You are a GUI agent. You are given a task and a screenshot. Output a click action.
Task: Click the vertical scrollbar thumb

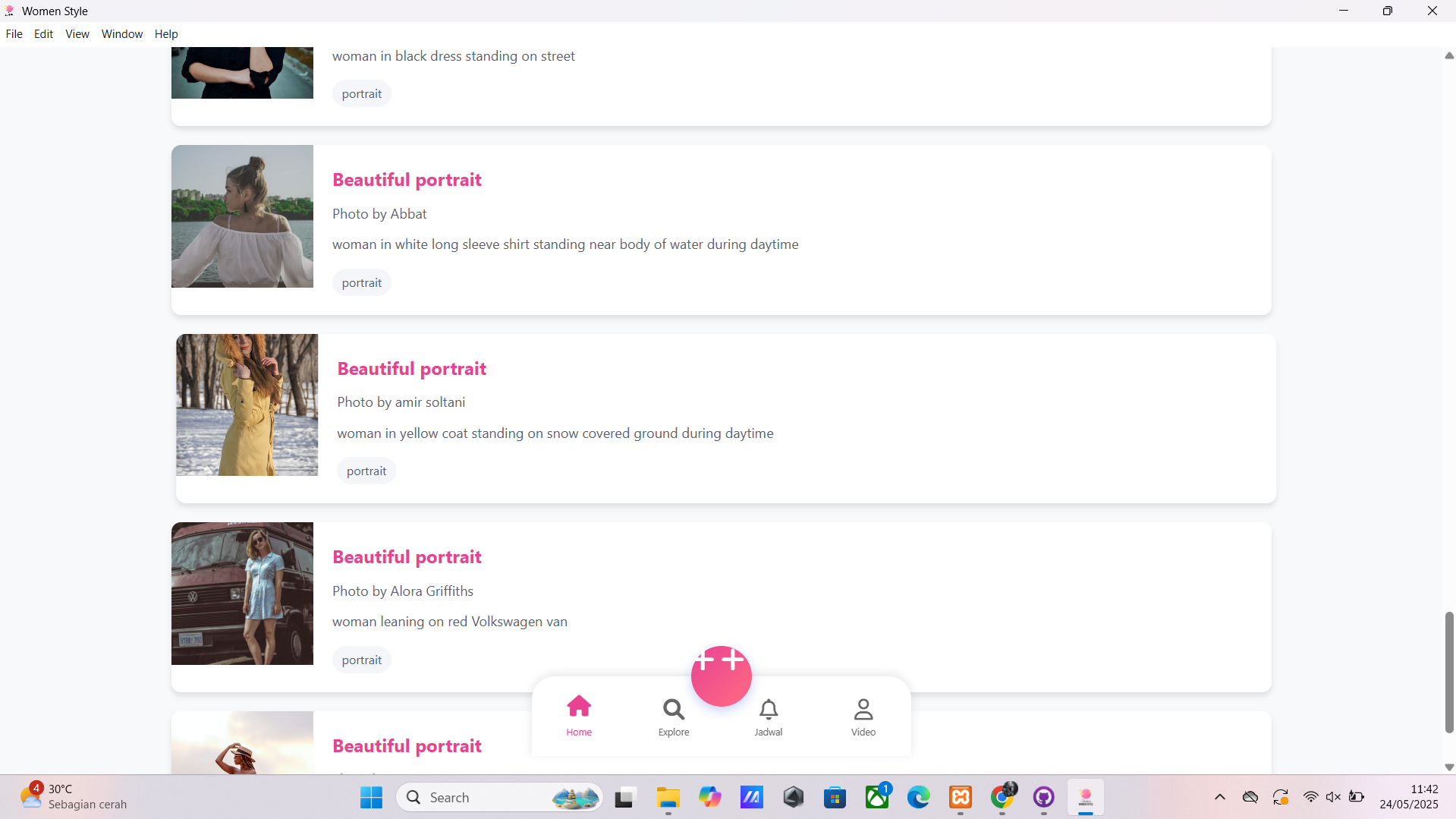pyautogui.click(x=1449, y=673)
